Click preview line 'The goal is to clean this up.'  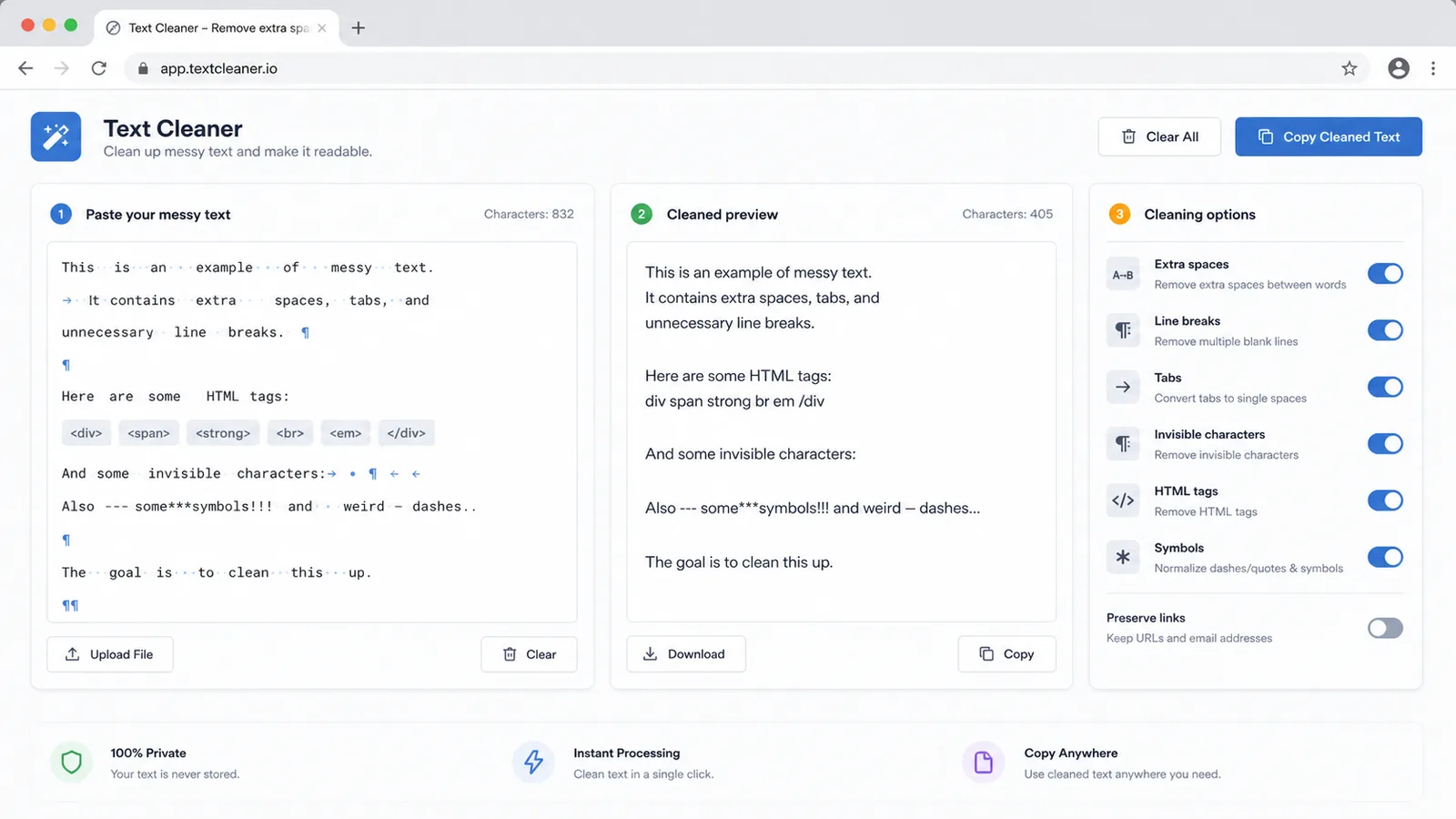[x=739, y=562]
